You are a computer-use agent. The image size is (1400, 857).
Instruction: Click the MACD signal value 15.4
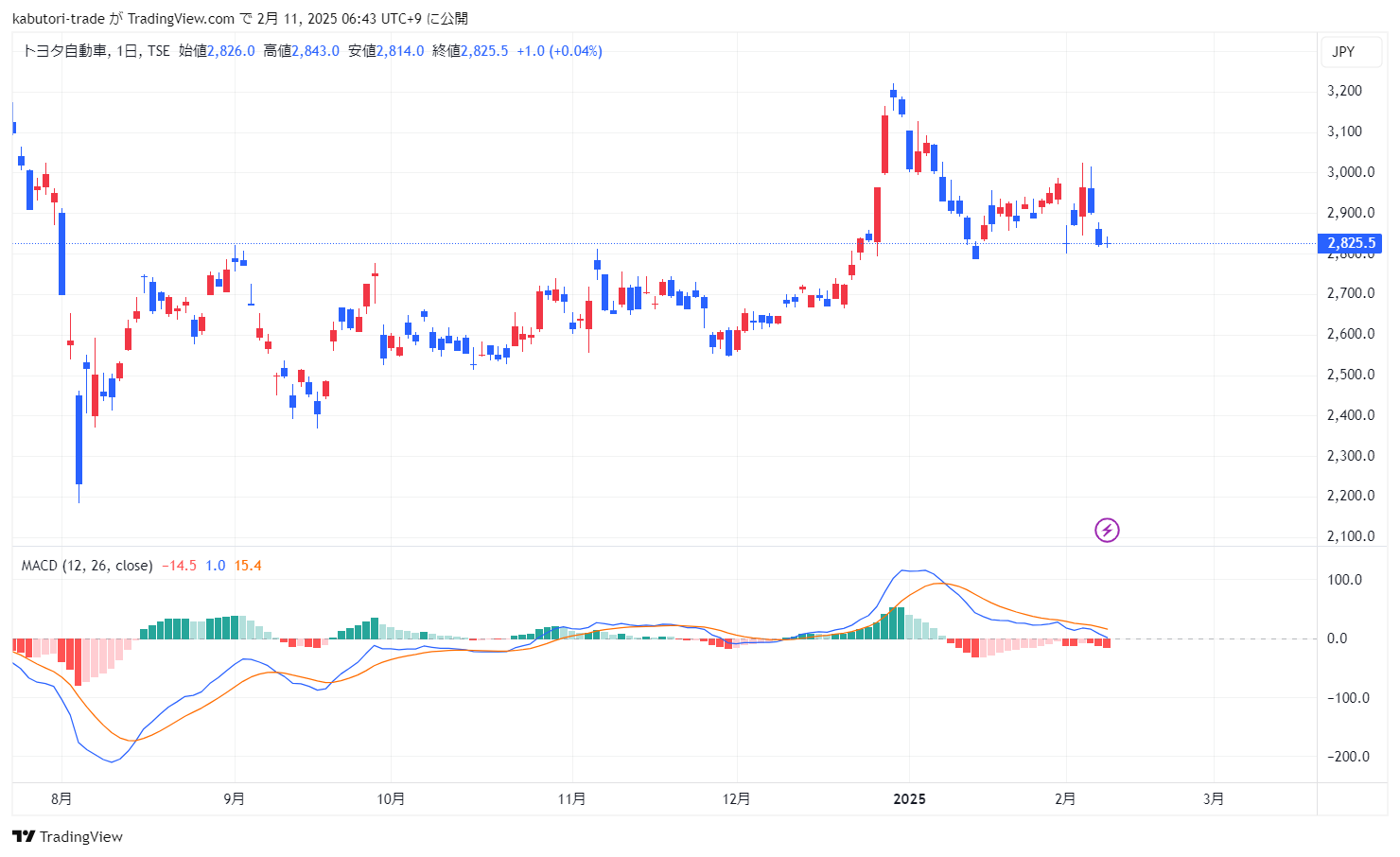pos(248,566)
